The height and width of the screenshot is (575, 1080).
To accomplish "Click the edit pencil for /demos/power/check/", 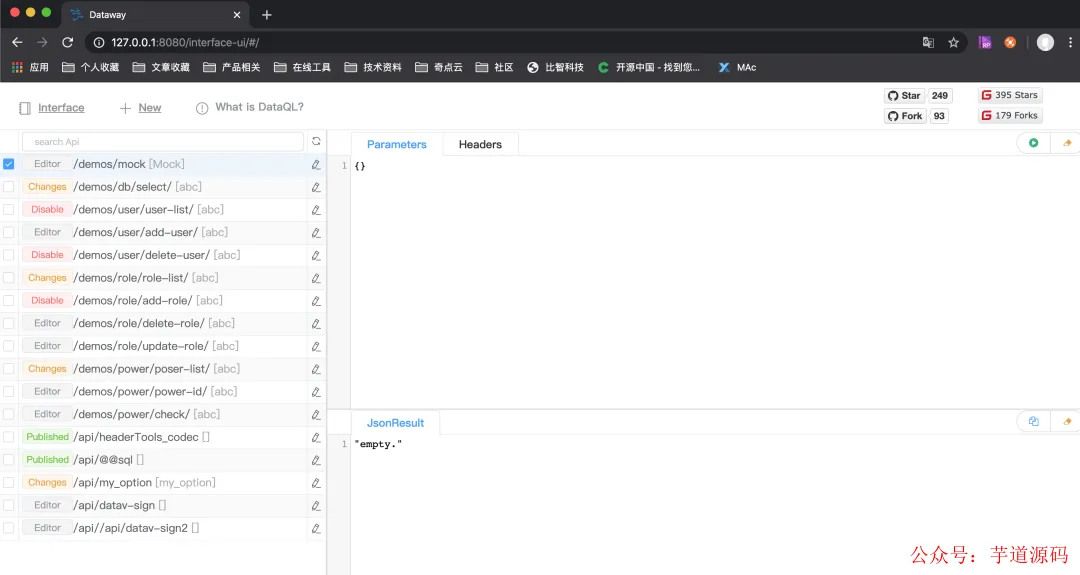I will pyautogui.click(x=315, y=415).
